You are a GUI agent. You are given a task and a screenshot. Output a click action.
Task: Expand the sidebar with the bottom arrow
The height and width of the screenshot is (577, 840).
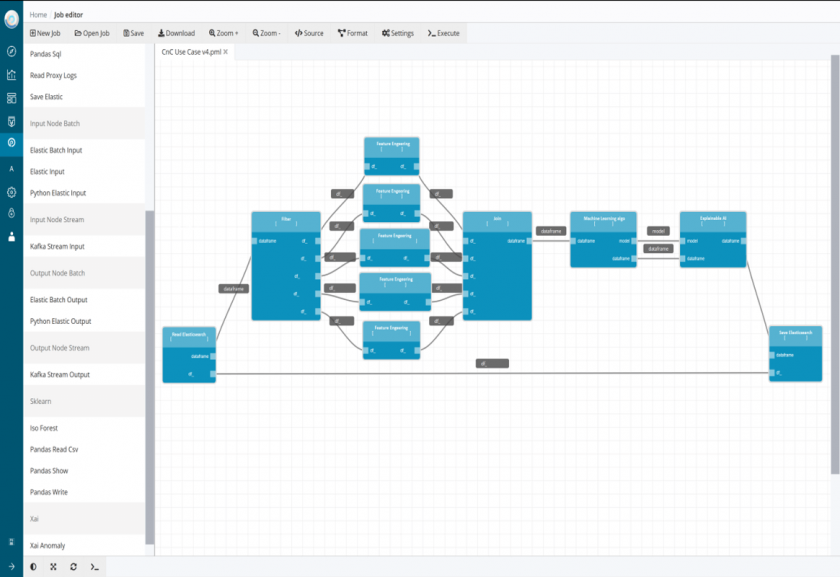click(11, 567)
